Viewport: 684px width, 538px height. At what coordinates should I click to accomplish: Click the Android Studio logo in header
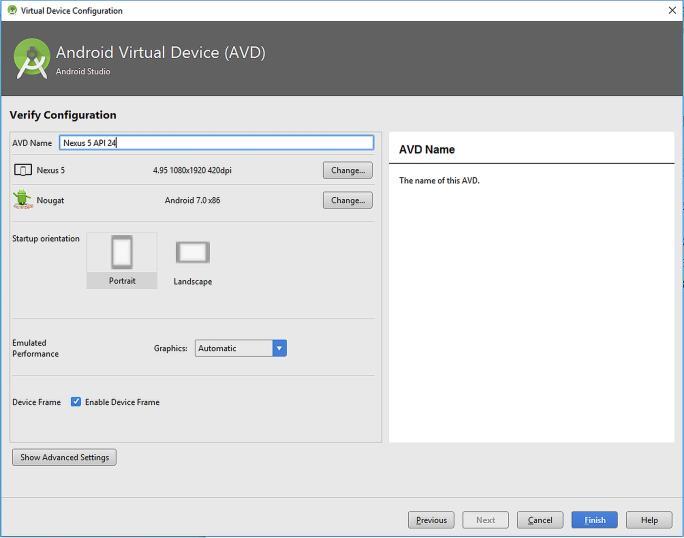31,58
